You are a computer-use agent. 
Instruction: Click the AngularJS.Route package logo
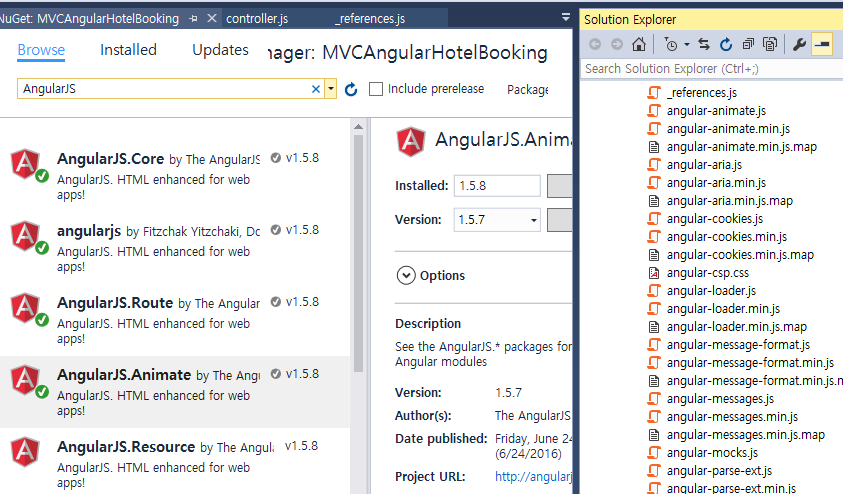pos(25,308)
